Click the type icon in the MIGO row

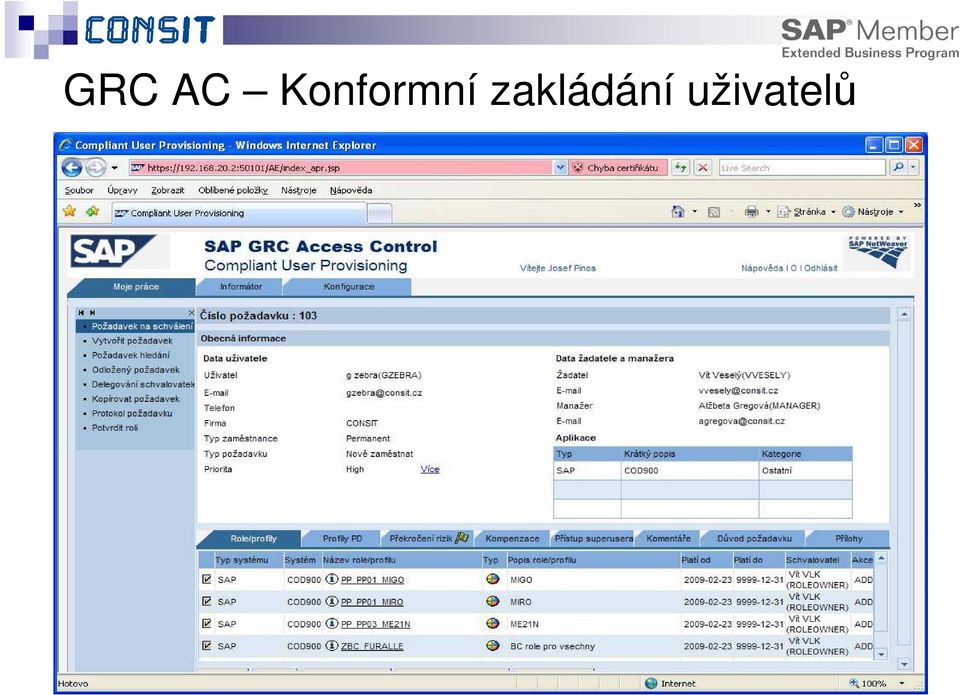point(492,579)
